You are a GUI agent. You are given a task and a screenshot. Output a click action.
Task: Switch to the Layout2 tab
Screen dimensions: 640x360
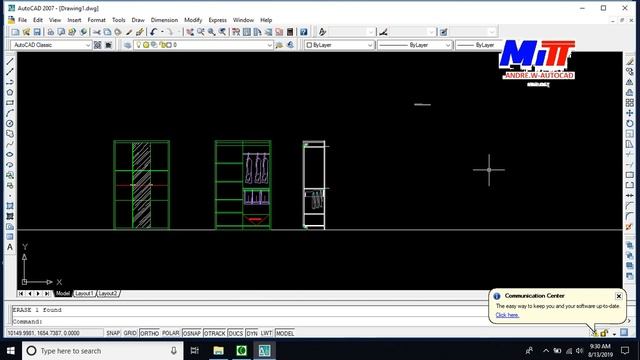pos(108,293)
